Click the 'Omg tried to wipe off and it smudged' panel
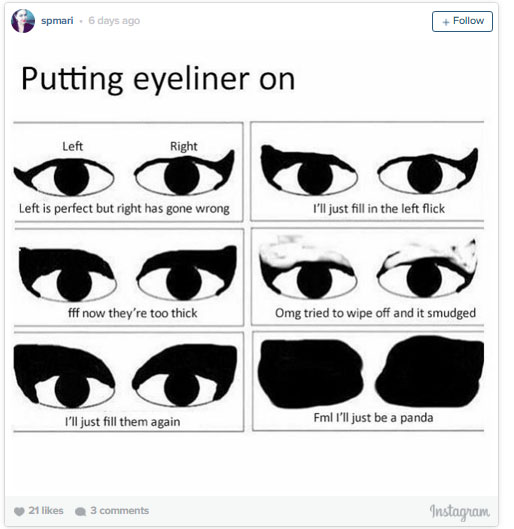Viewport: 514px width, 529px height. [368, 277]
